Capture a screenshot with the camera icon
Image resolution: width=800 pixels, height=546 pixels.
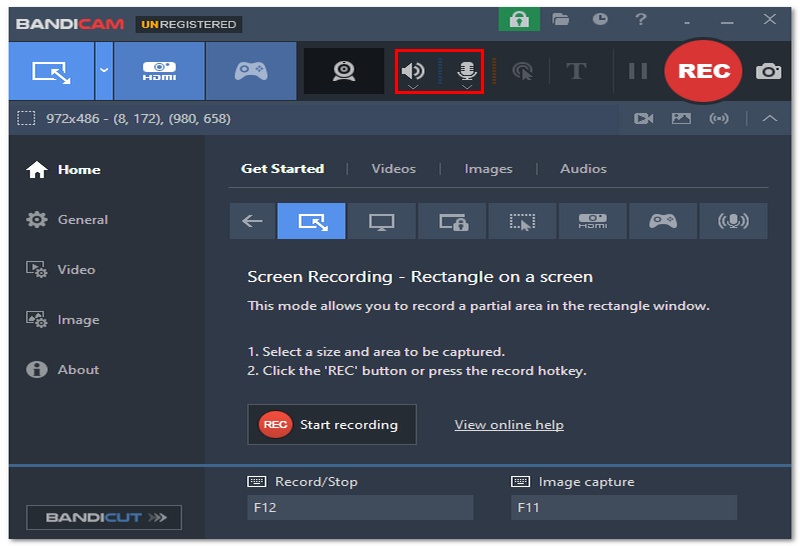click(768, 71)
